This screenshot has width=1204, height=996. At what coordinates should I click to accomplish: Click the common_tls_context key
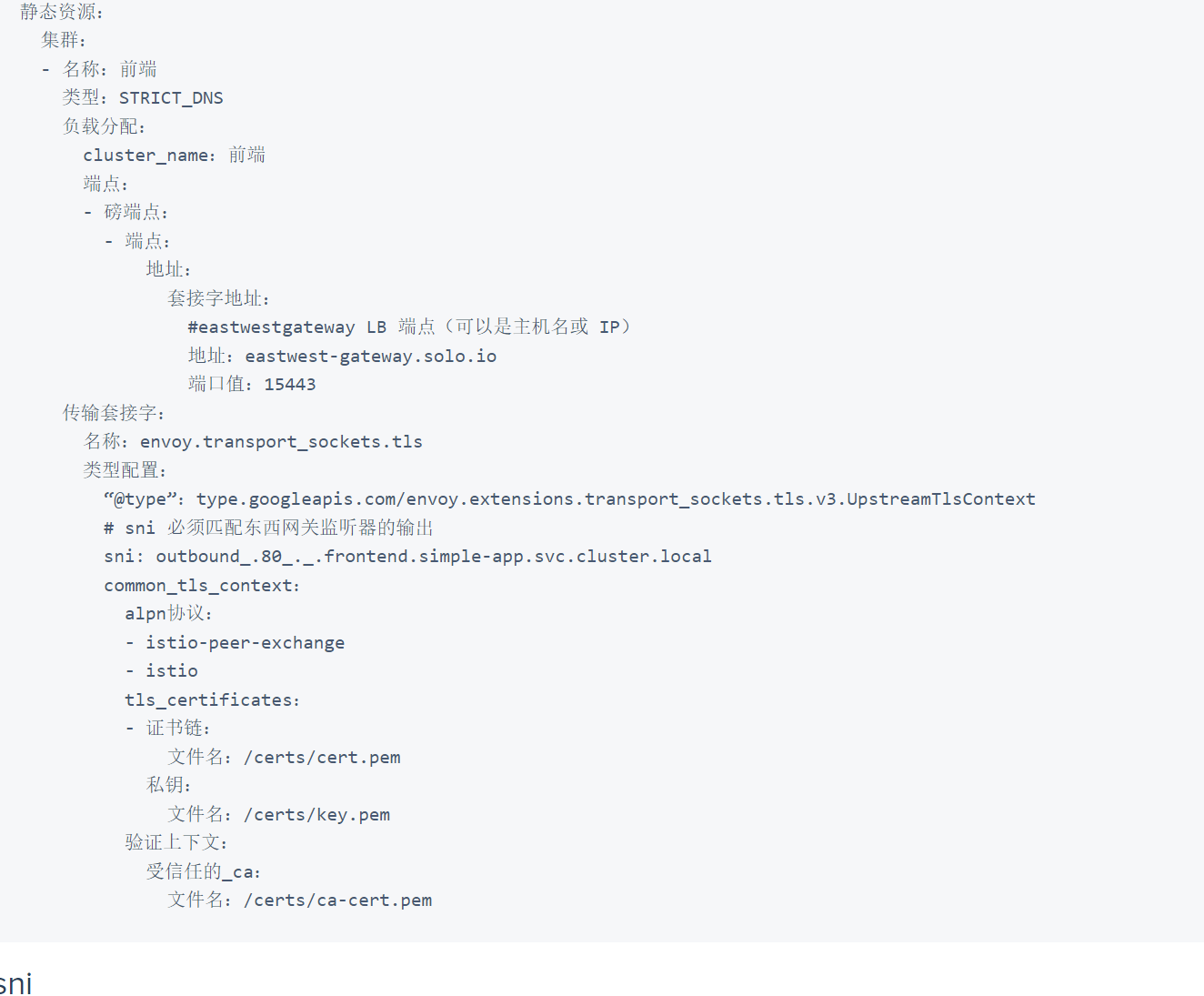pyautogui.click(x=201, y=586)
